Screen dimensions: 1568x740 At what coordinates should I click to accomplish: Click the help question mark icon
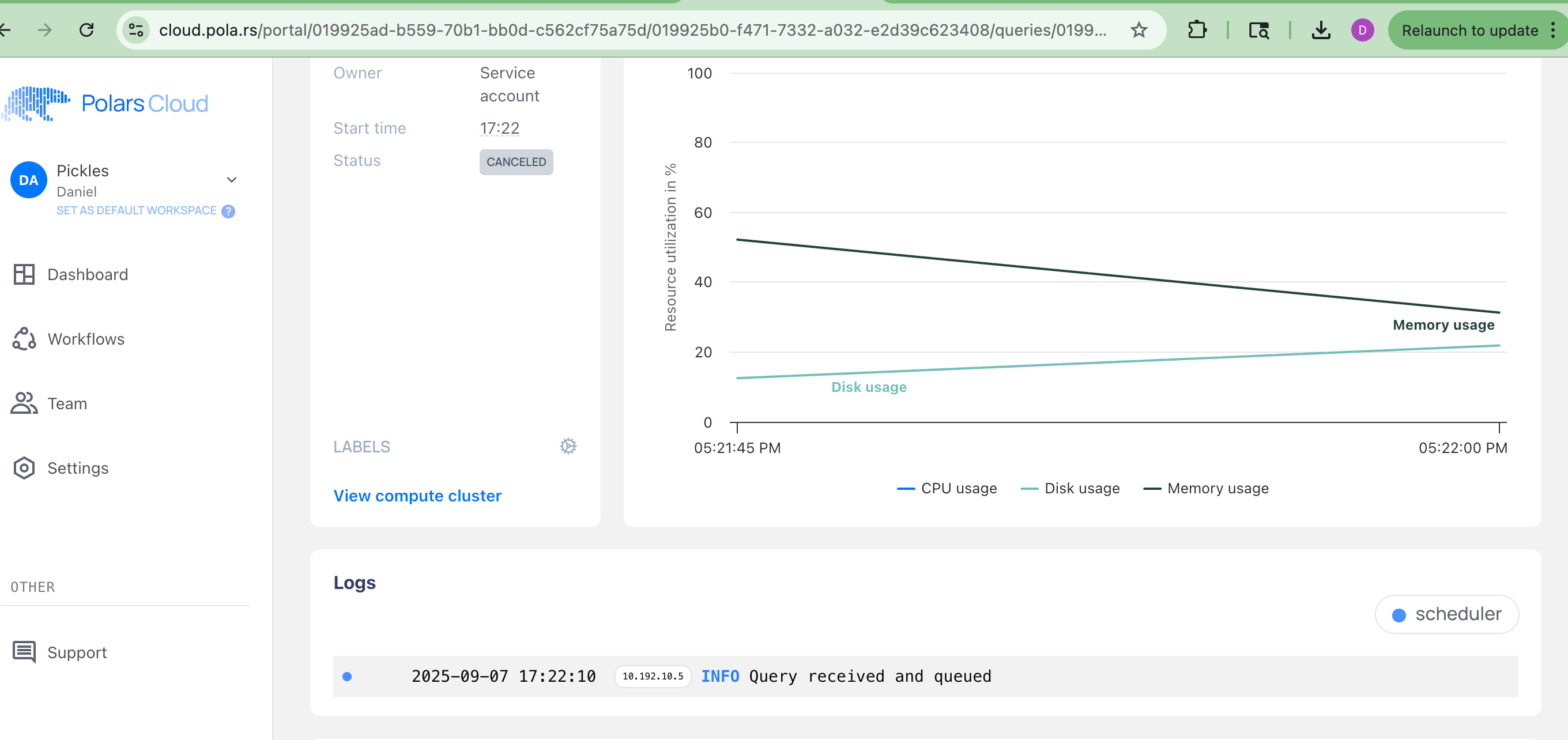pos(228,211)
